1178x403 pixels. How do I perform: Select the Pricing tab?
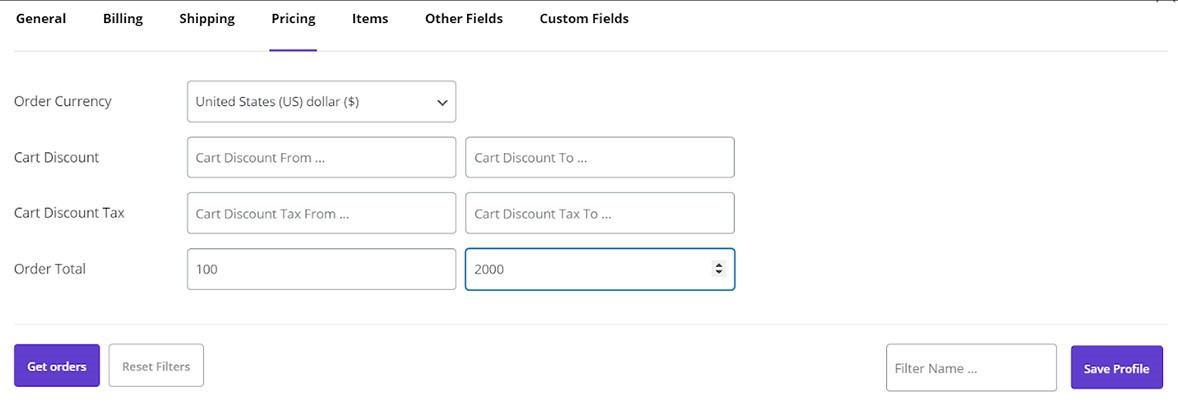pos(293,19)
